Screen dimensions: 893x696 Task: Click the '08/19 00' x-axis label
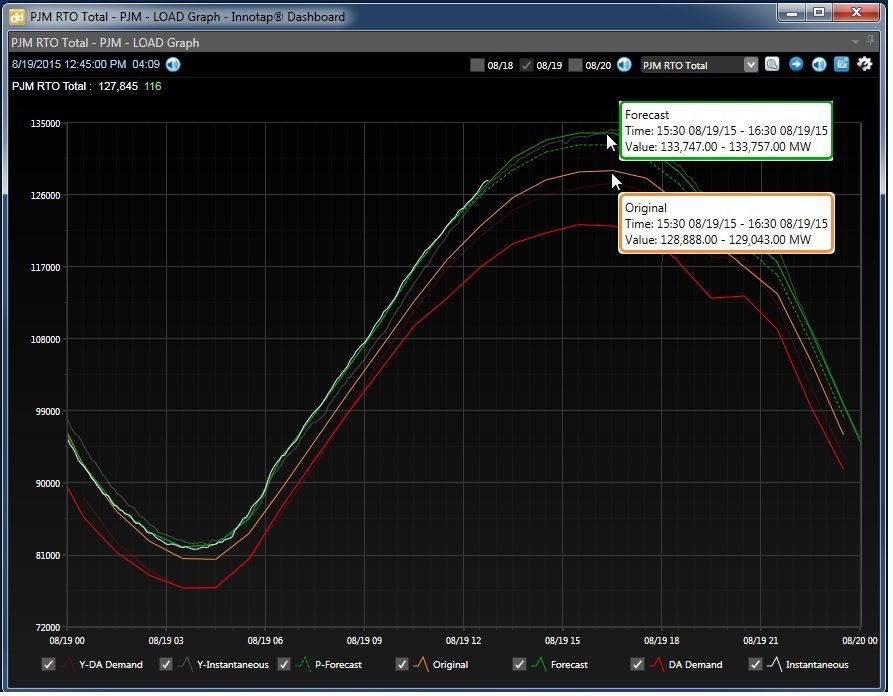pos(67,641)
